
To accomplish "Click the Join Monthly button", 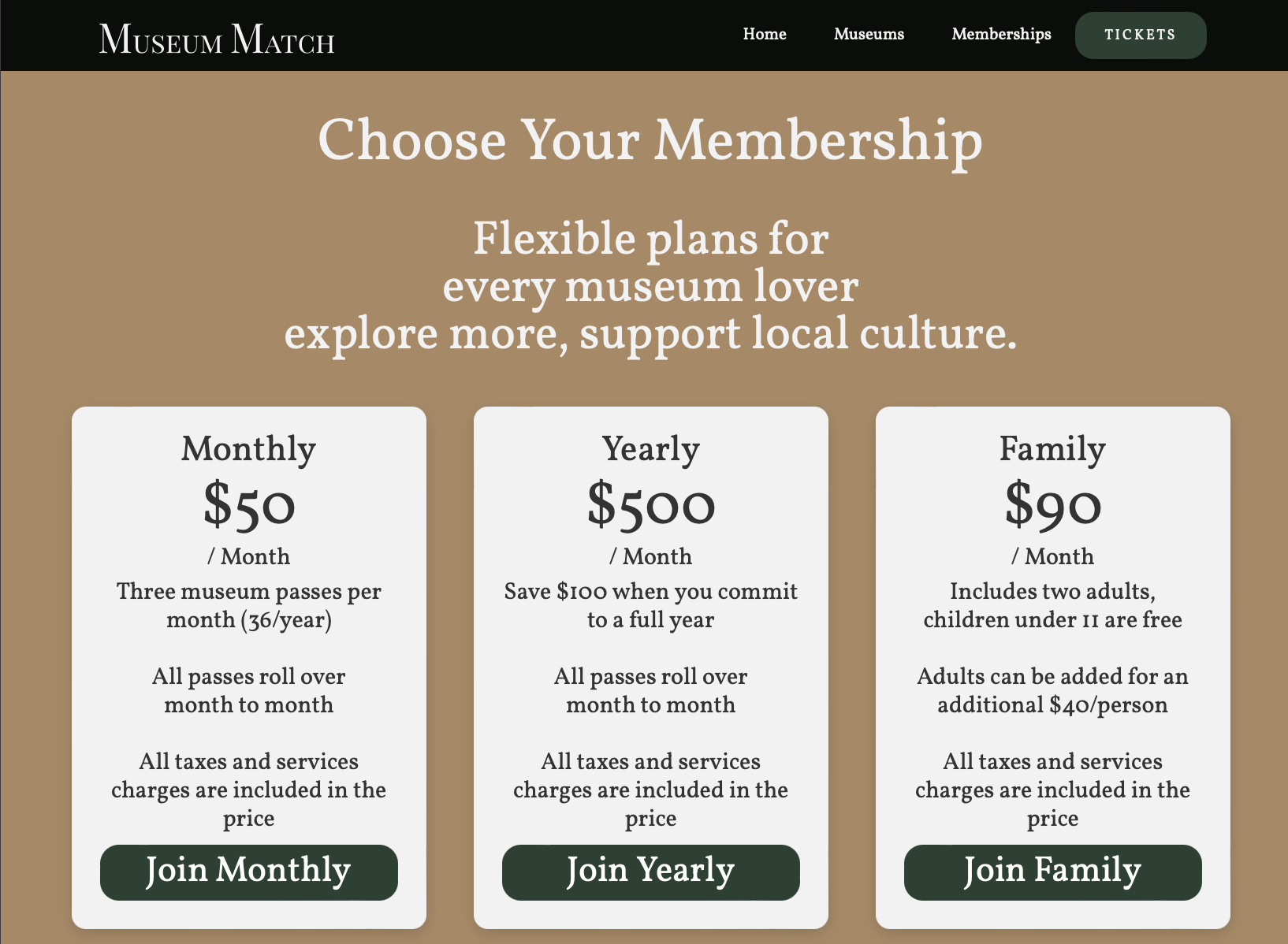I will tap(248, 872).
